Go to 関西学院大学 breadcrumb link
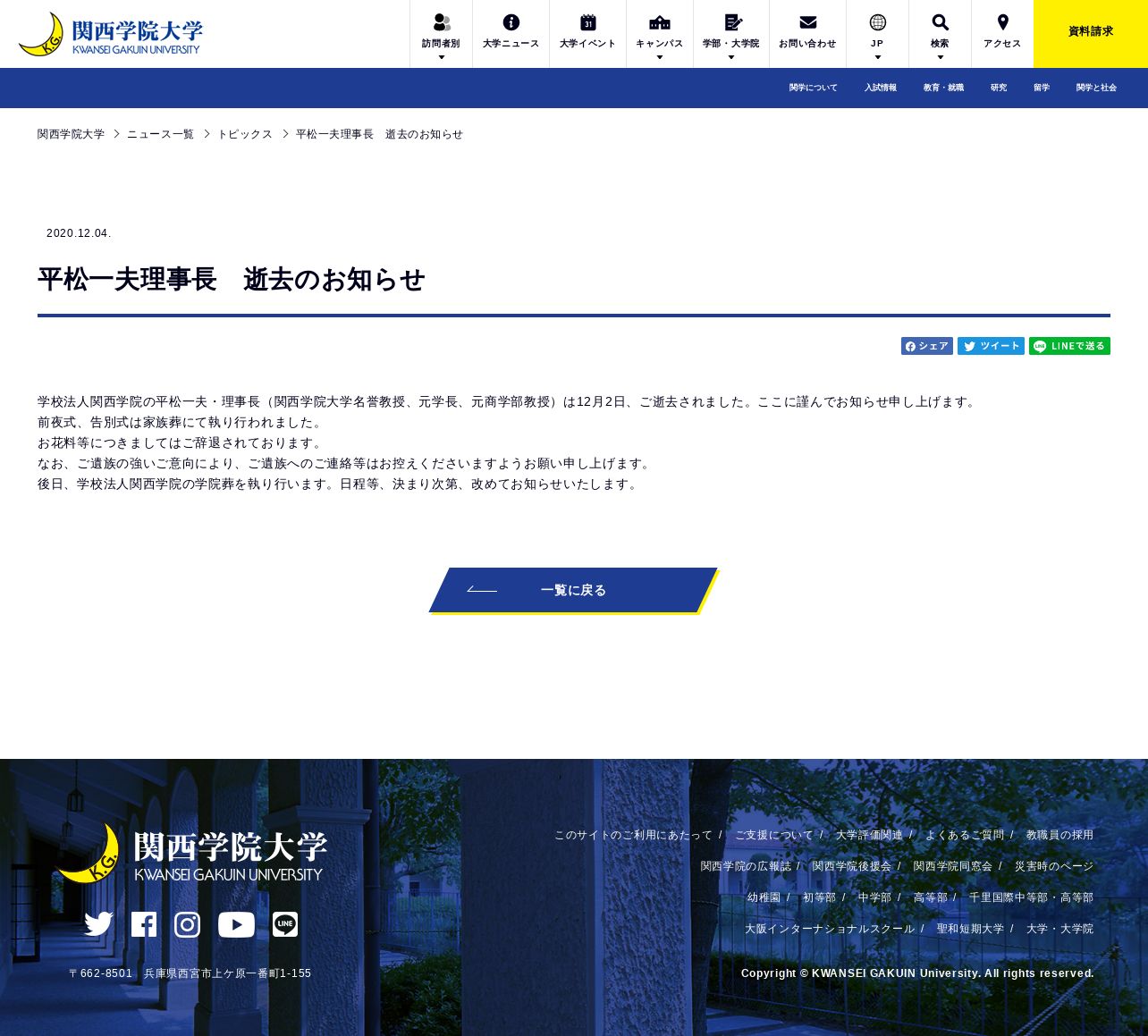Image resolution: width=1148 pixels, height=1036 pixels. point(71,134)
